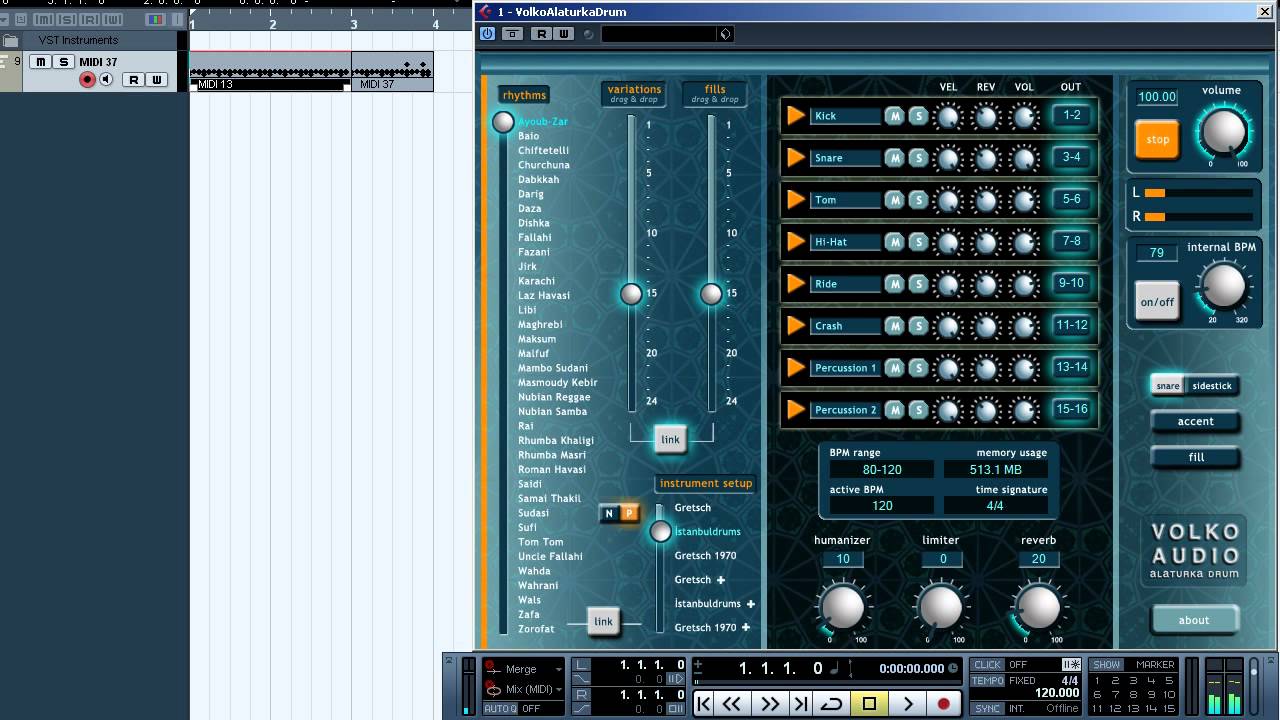Viewport: 1280px width, 720px height.
Task: Play the Snare channel preview arrow
Action: [796, 158]
